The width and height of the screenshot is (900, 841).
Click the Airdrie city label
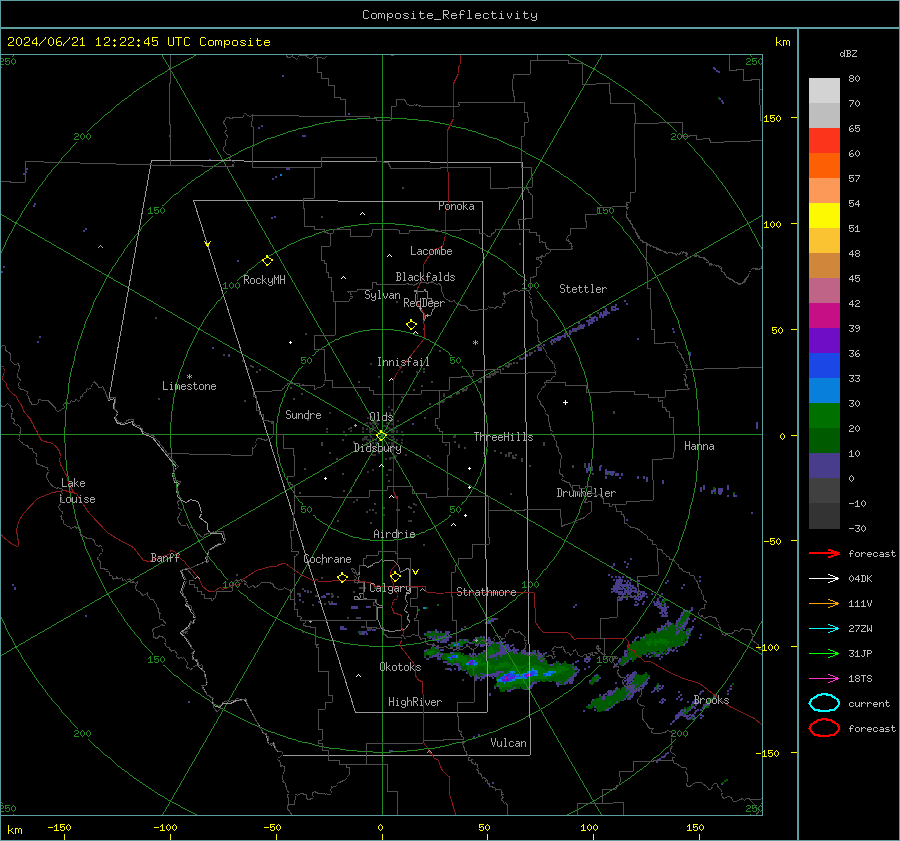(x=394, y=534)
